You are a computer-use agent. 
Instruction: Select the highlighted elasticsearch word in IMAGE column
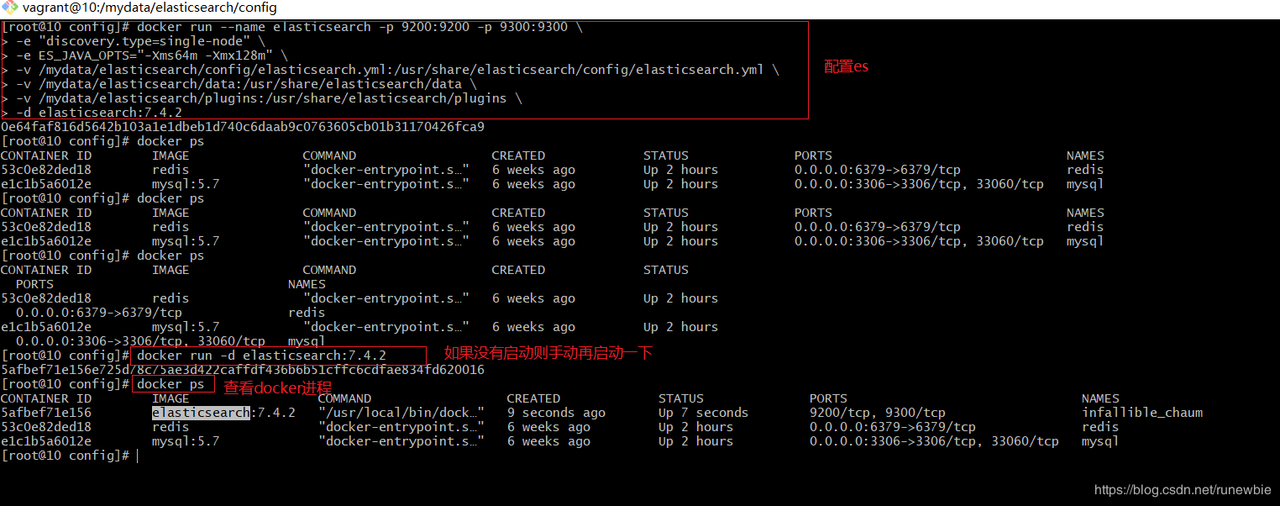(x=201, y=413)
